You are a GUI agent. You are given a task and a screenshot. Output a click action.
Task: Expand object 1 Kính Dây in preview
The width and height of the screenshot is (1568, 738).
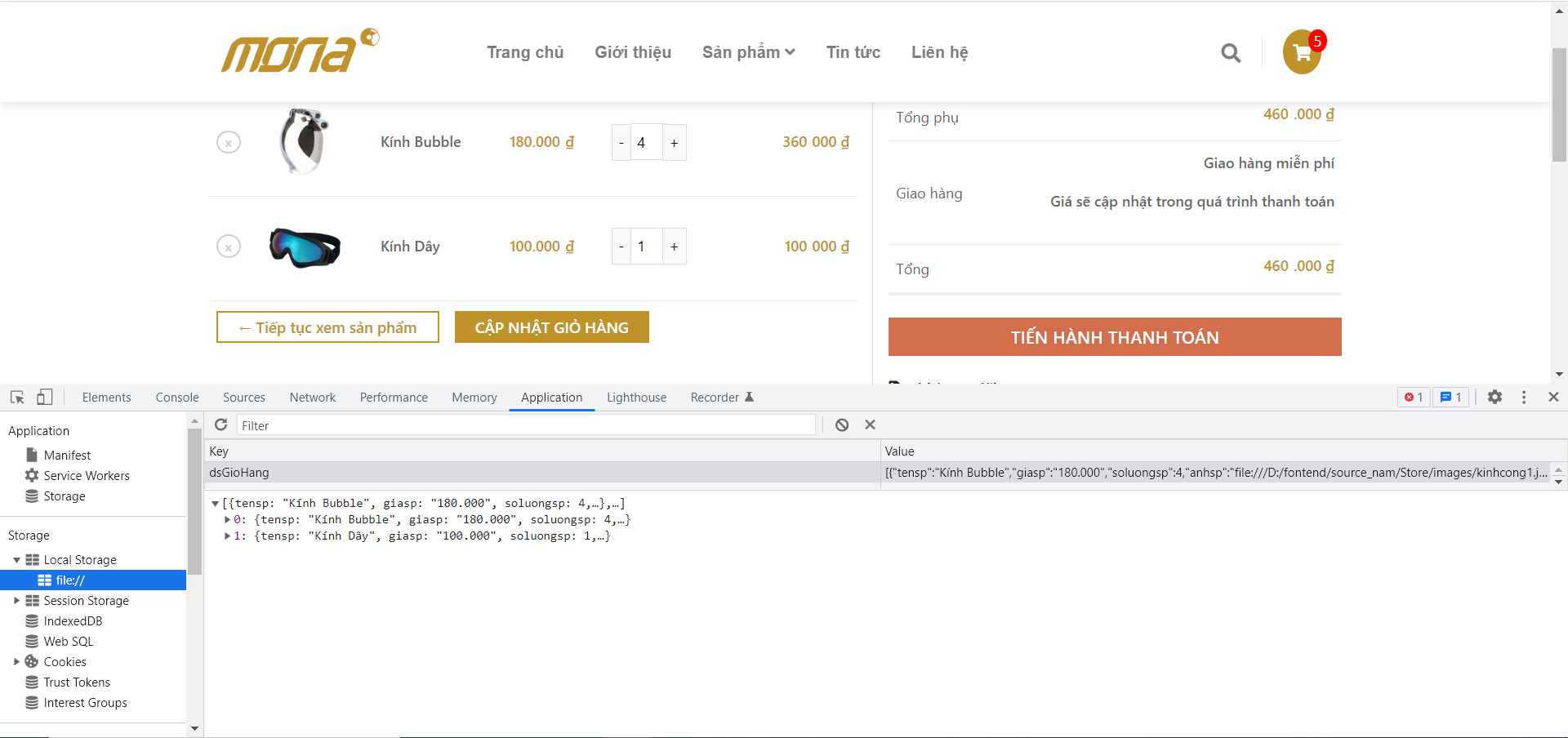click(227, 536)
